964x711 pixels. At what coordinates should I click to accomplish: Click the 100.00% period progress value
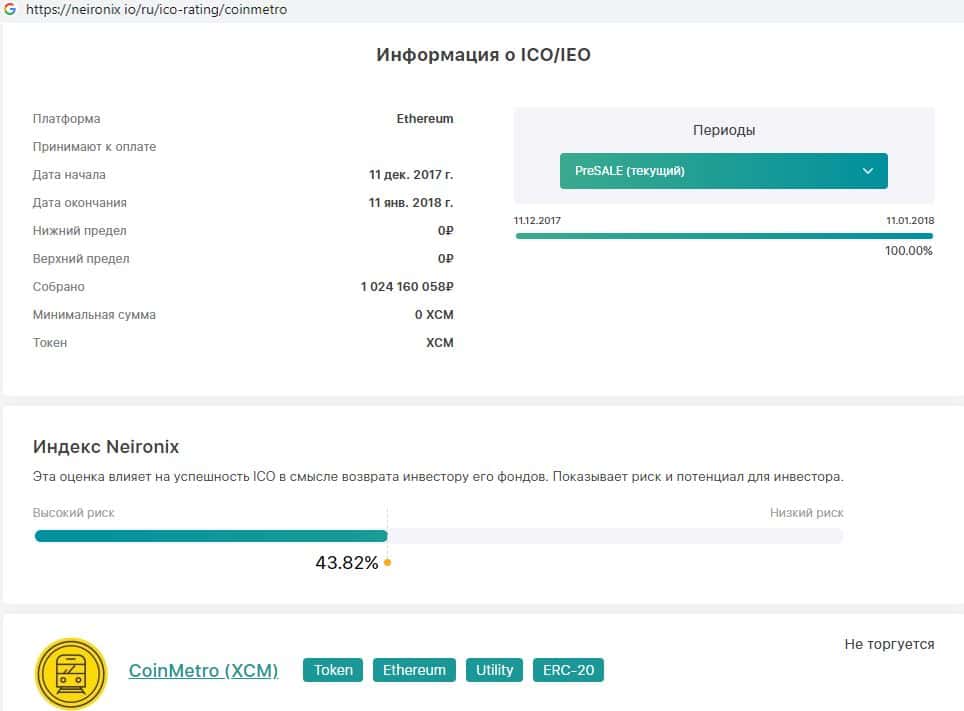(909, 250)
